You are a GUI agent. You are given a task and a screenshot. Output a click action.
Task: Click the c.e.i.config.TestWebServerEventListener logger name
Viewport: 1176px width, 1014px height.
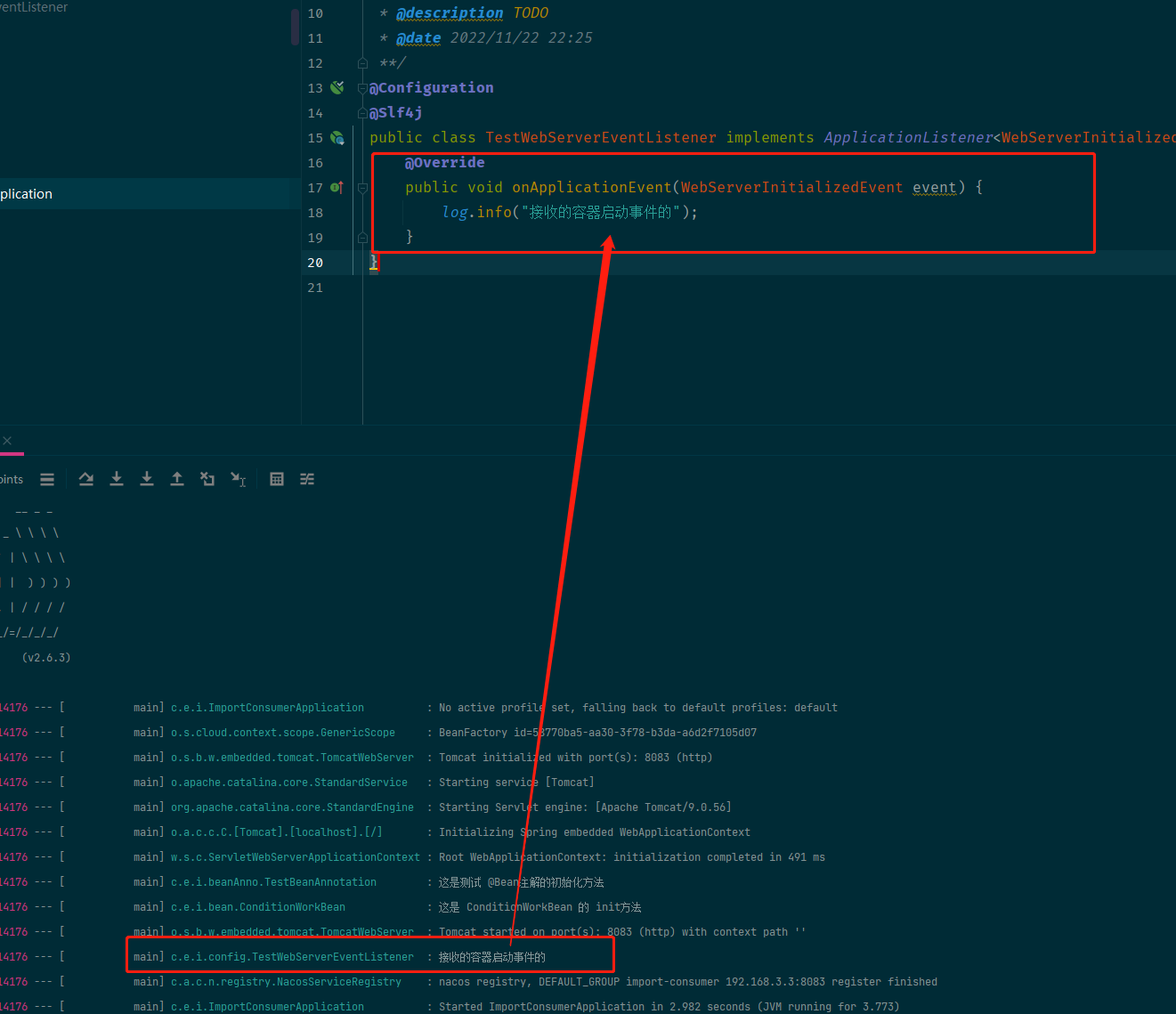292,957
